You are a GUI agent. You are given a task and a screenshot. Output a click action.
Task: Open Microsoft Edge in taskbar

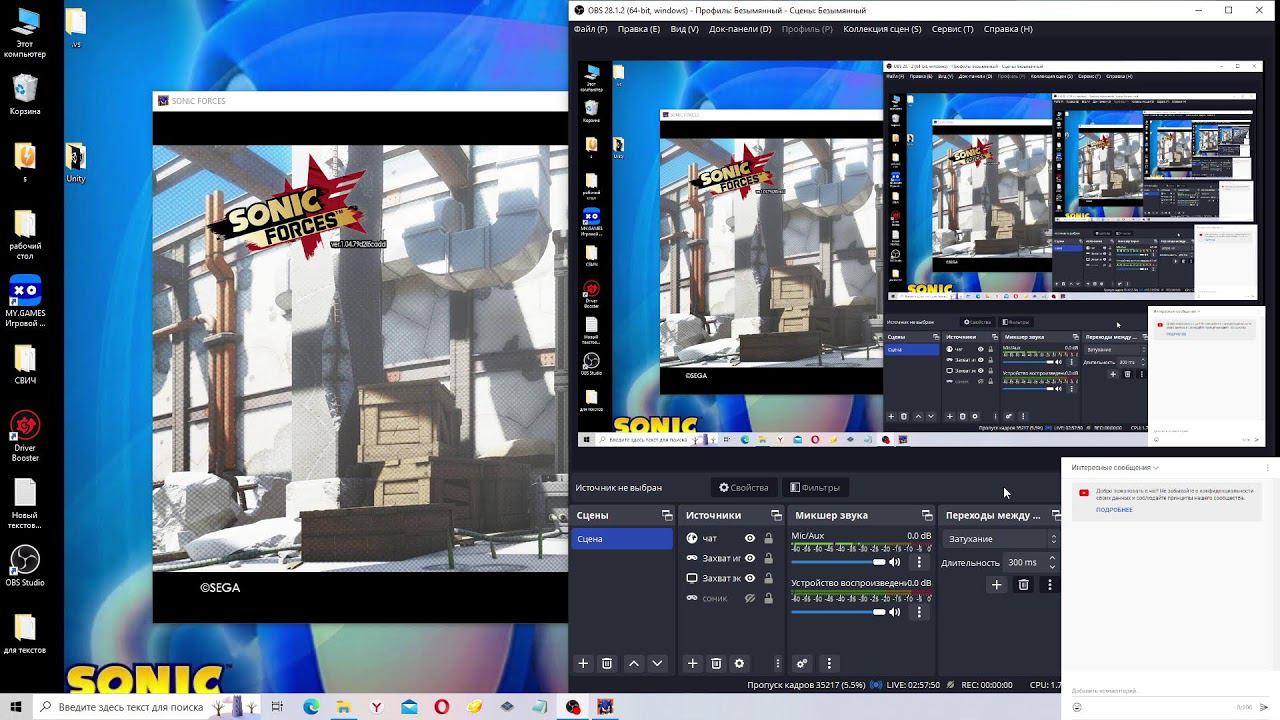[311, 707]
